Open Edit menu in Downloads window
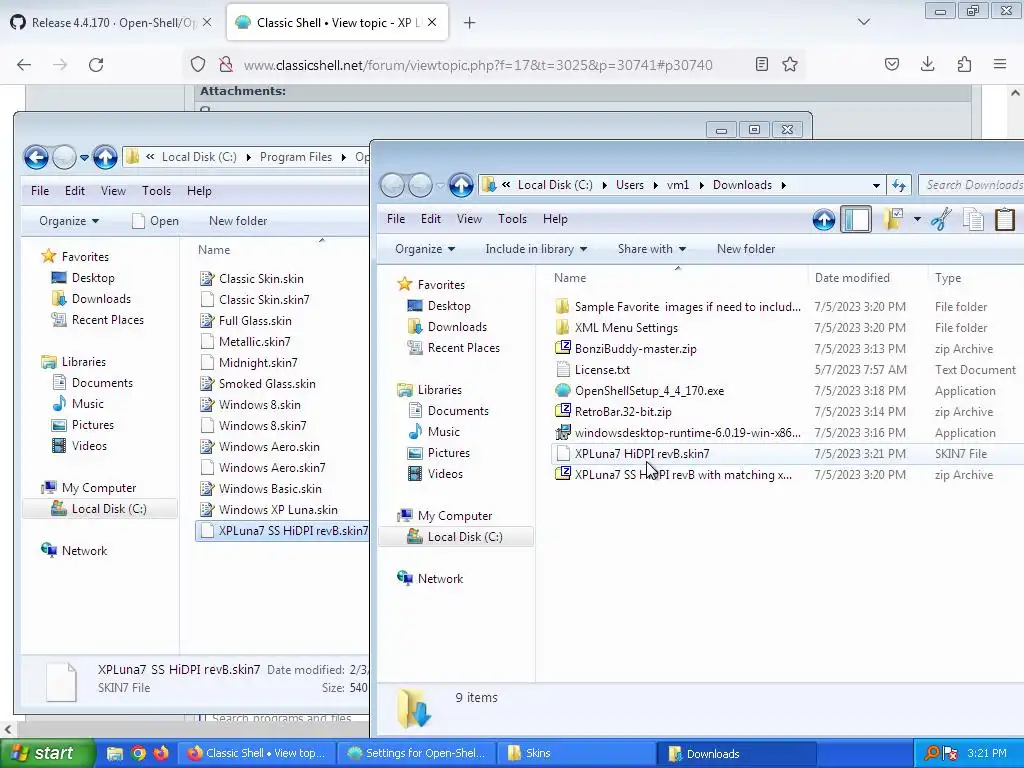This screenshot has width=1024, height=768. pos(430,219)
